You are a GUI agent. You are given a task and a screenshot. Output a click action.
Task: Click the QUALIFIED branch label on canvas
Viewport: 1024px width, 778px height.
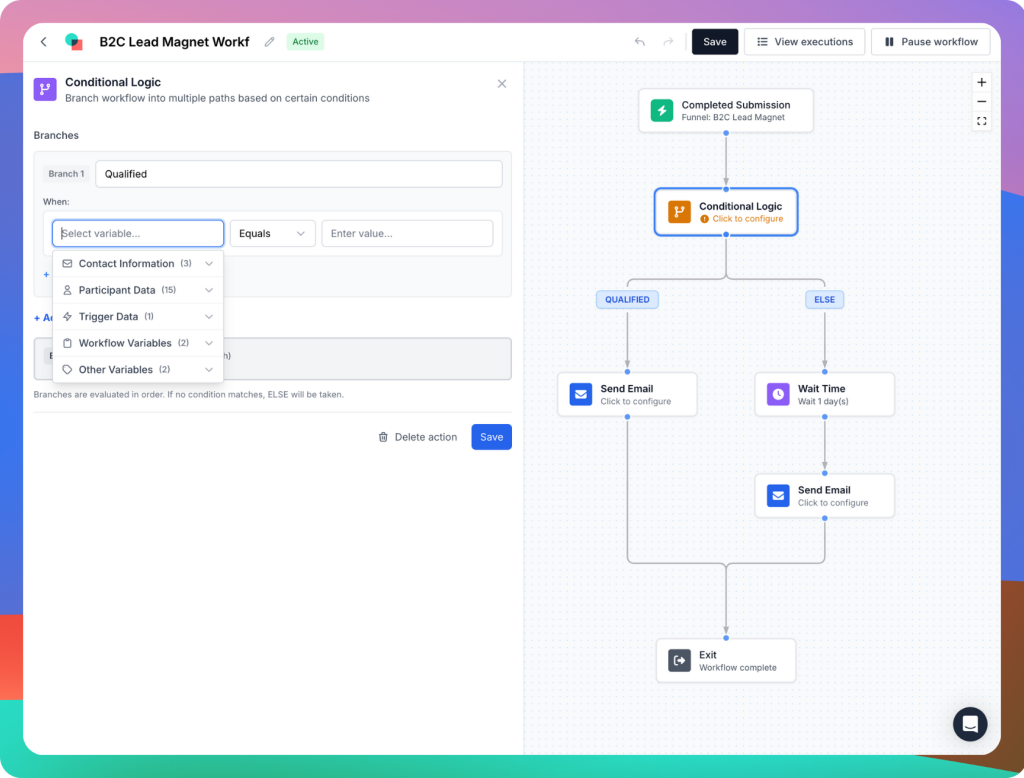point(627,299)
